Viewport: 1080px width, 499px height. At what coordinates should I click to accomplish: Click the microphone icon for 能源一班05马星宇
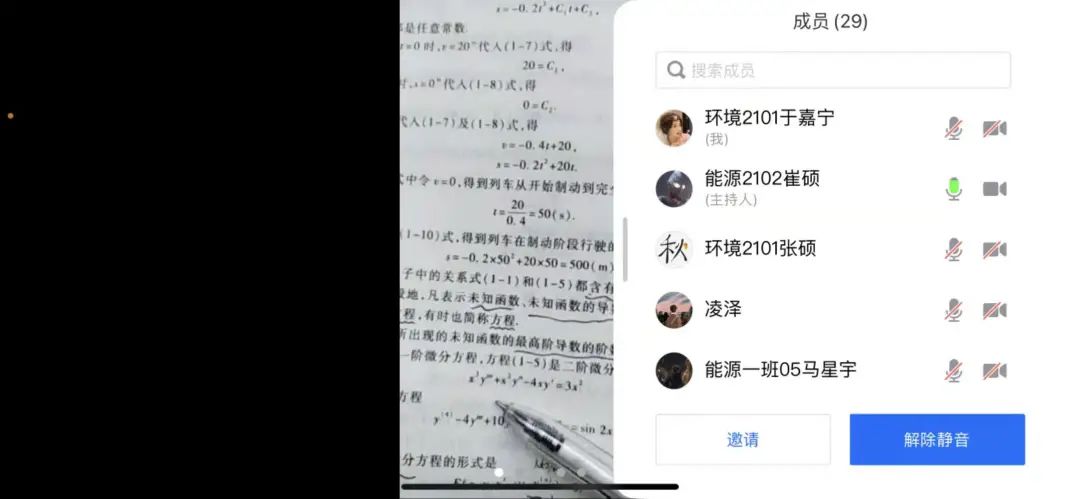953,371
